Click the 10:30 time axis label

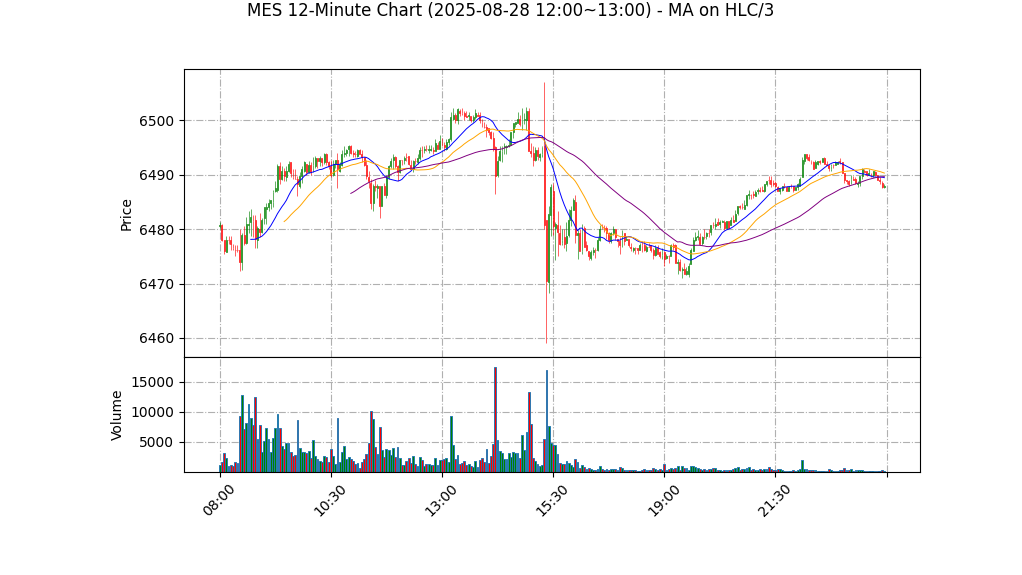329,501
